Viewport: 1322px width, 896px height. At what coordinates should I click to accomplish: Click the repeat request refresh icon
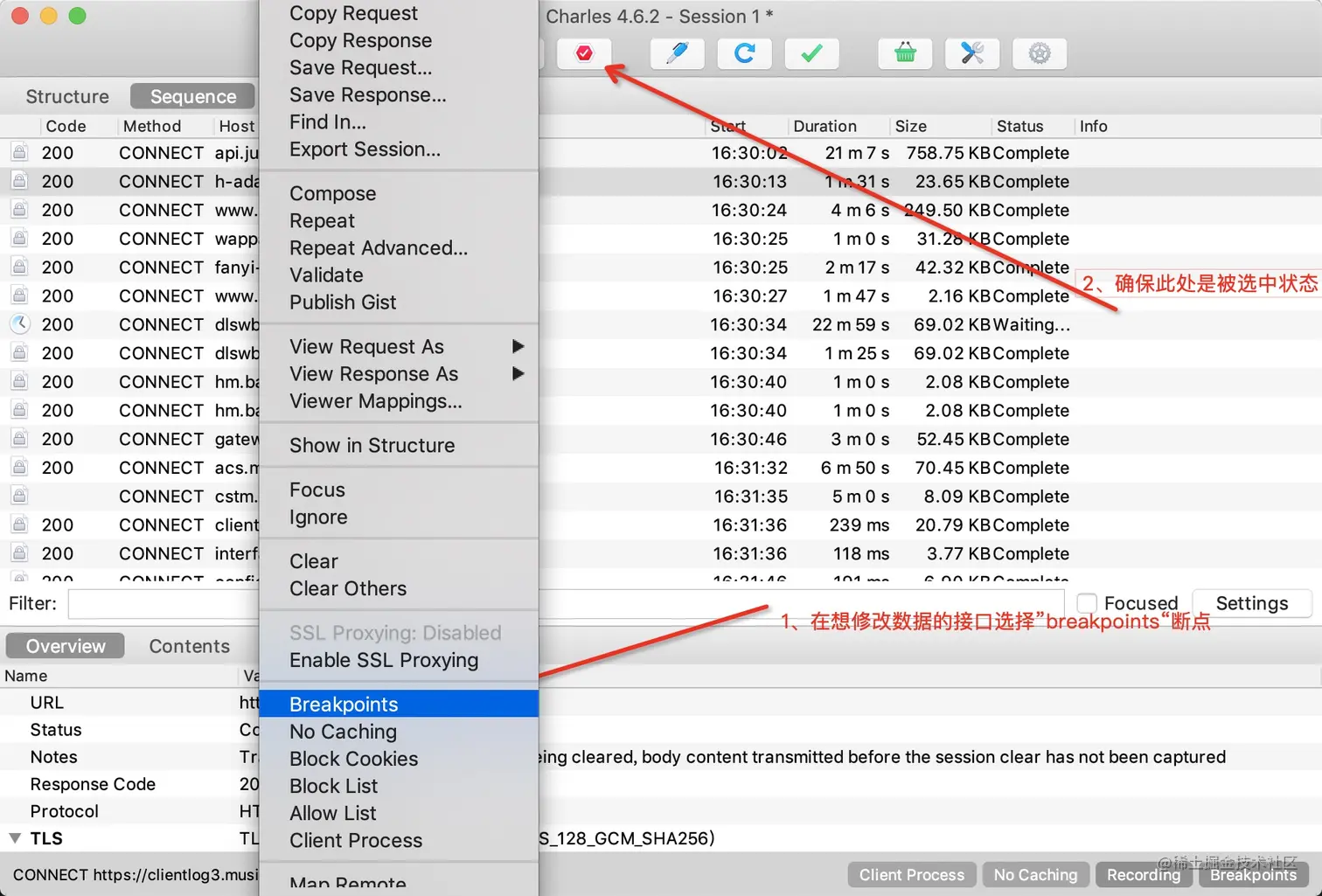744,53
